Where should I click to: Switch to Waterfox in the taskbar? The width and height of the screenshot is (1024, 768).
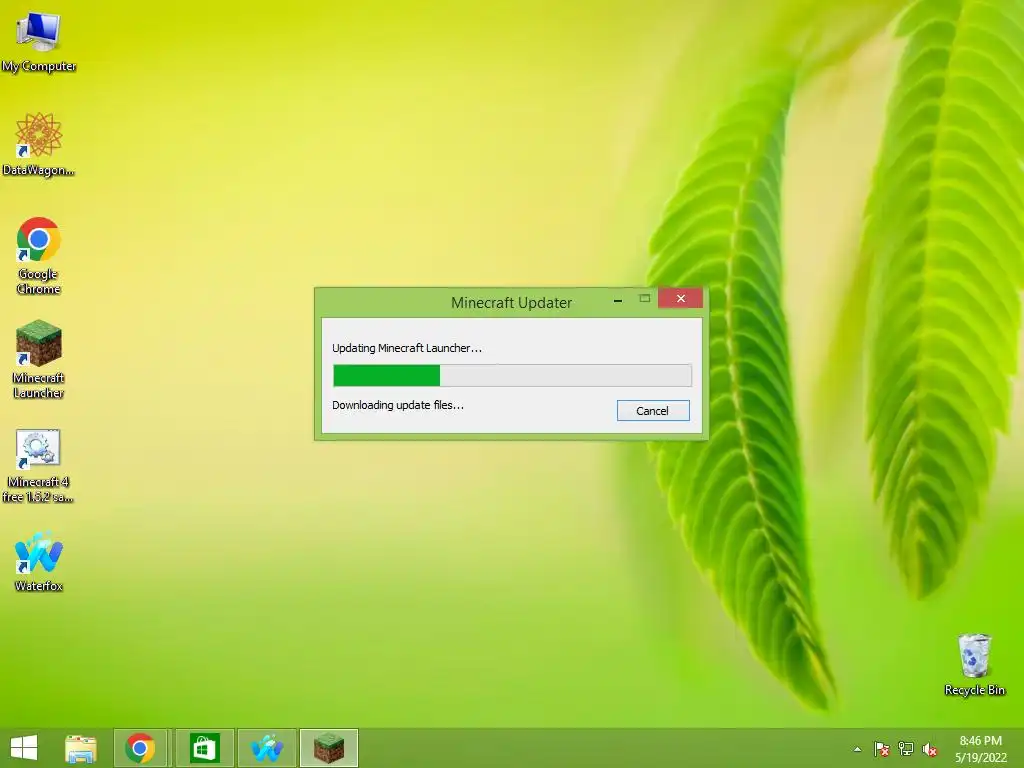[x=266, y=748]
